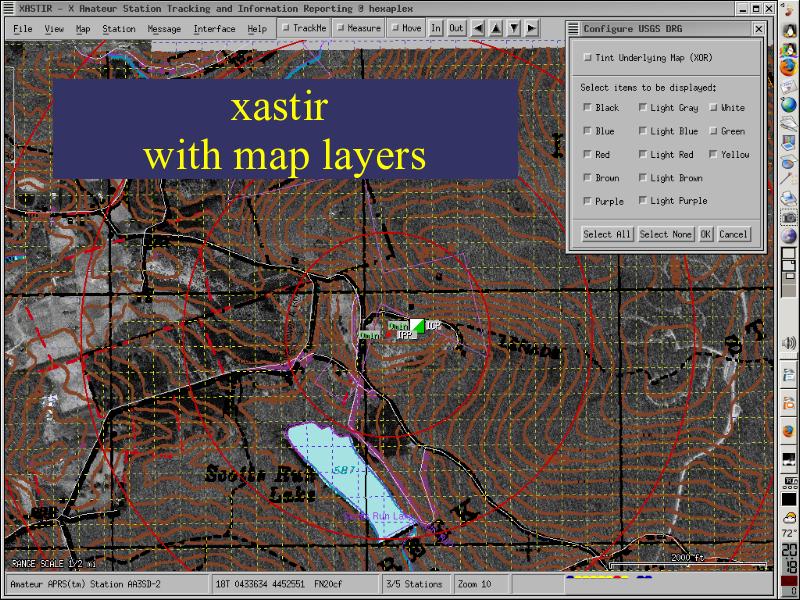Open the Message menu
This screenshot has width=800, height=600.
tap(164, 29)
